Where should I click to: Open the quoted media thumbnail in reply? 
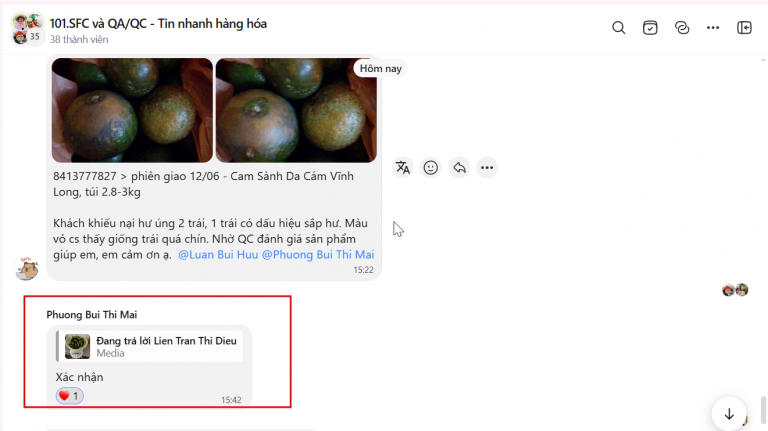(x=77, y=346)
